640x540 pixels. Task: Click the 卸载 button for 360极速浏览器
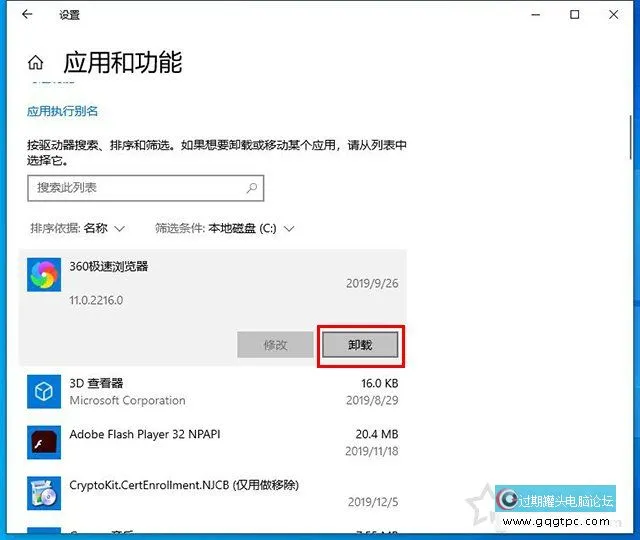360,345
